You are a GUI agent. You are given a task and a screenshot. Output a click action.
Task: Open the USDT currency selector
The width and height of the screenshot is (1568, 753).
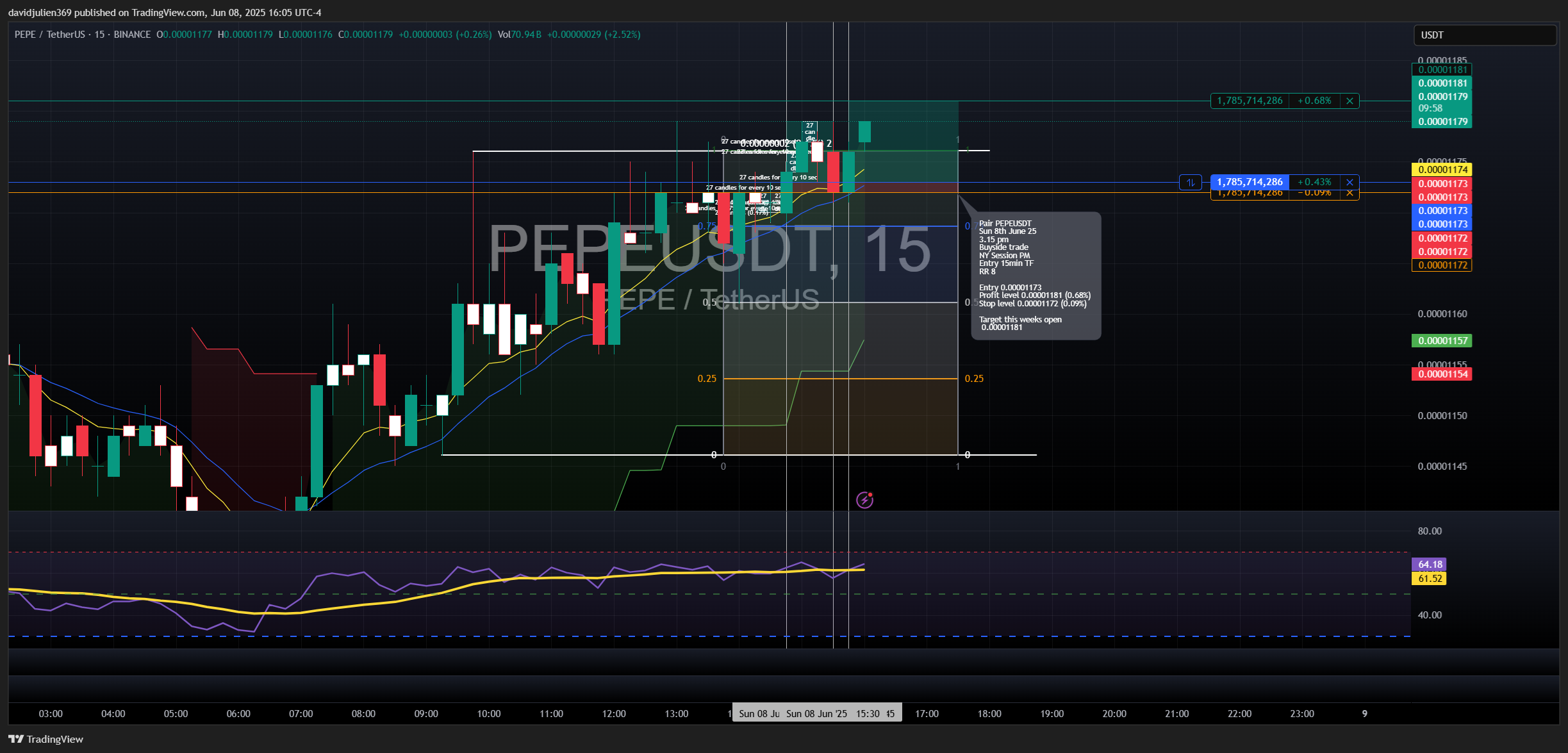coord(1485,35)
